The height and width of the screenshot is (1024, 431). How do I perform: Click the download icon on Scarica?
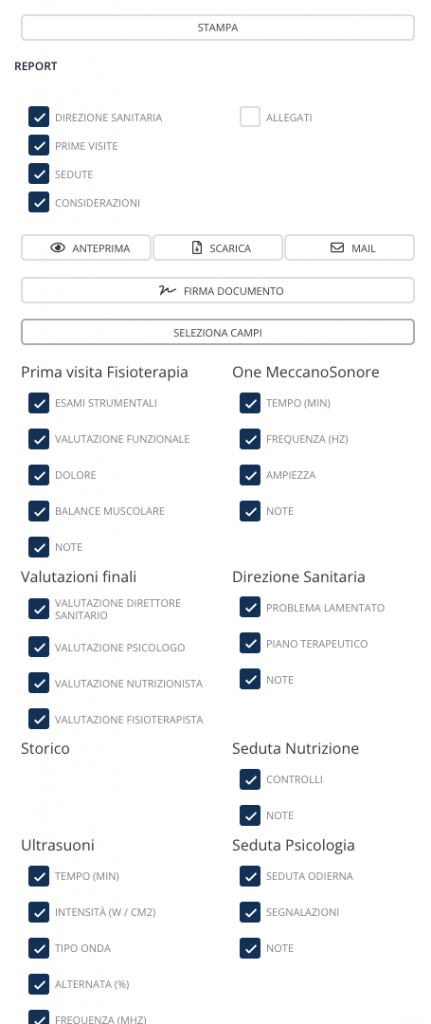pyautogui.click(x=197, y=248)
